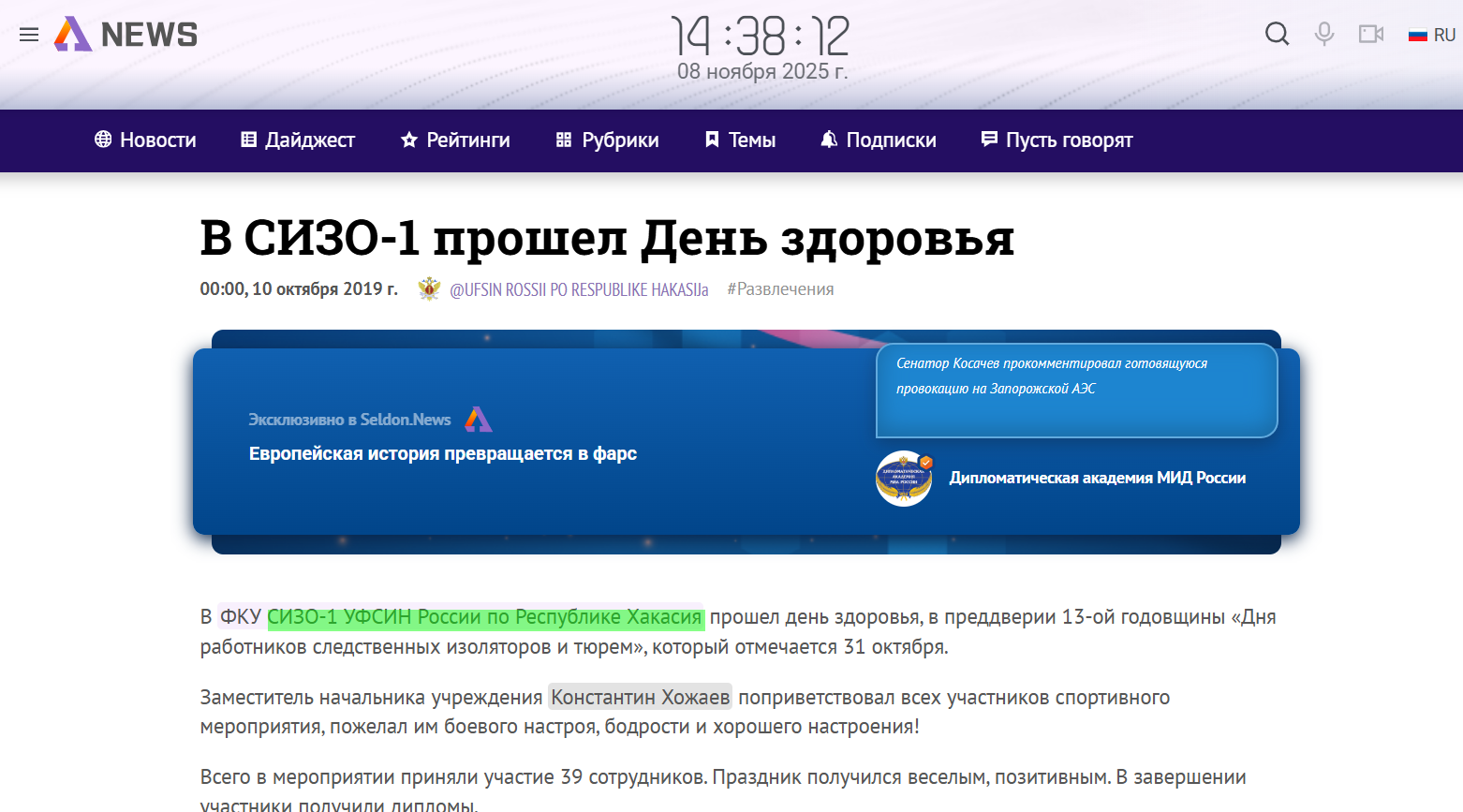Open the RU language selector
The height and width of the screenshot is (812, 1463).
coord(1433,34)
